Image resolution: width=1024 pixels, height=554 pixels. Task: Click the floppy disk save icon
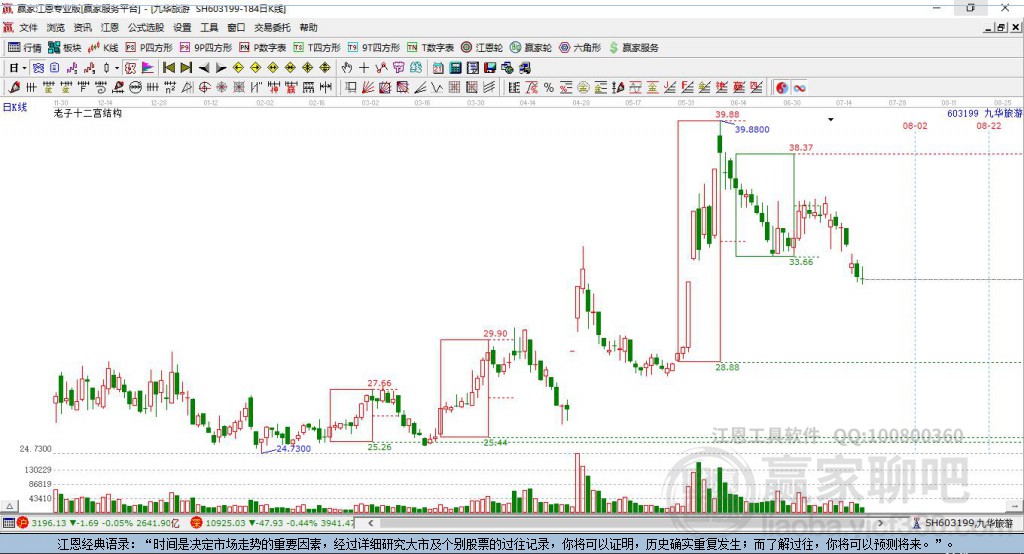coord(490,68)
